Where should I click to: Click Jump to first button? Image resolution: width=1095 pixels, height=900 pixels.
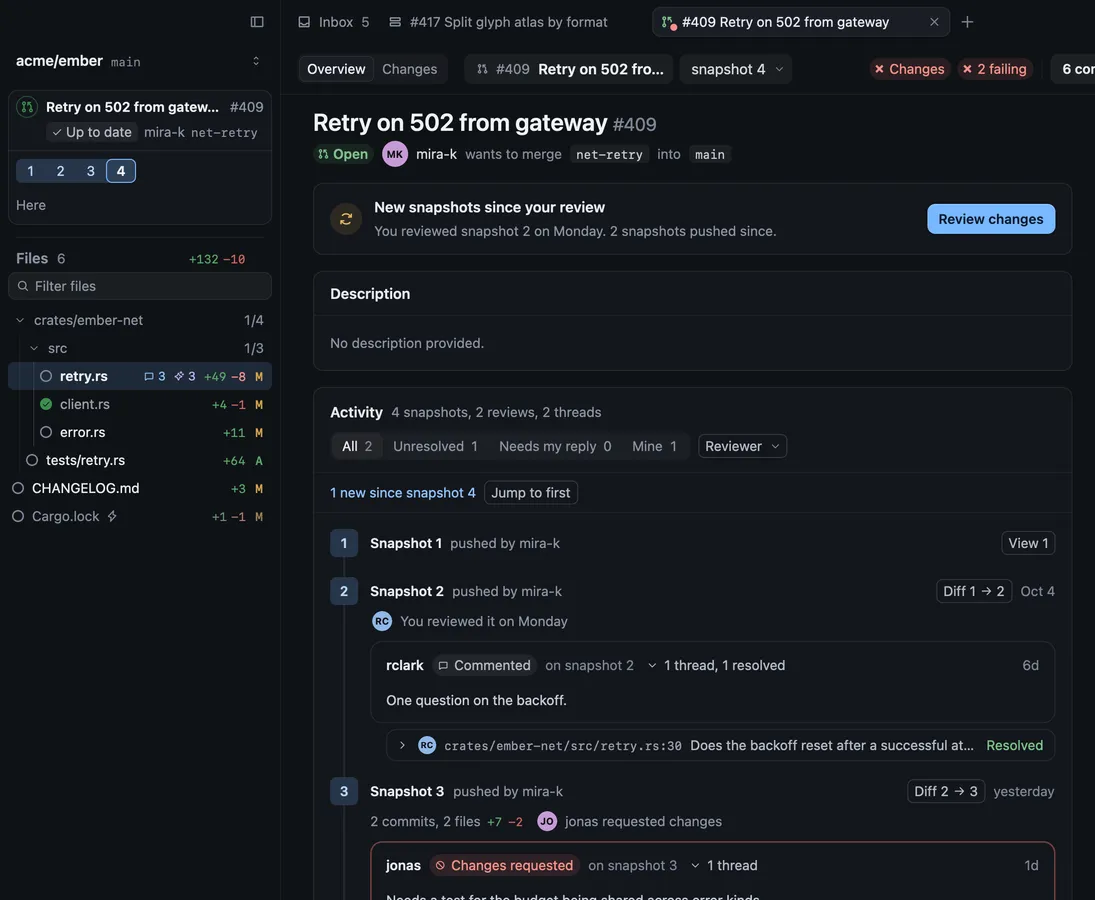[530, 492]
